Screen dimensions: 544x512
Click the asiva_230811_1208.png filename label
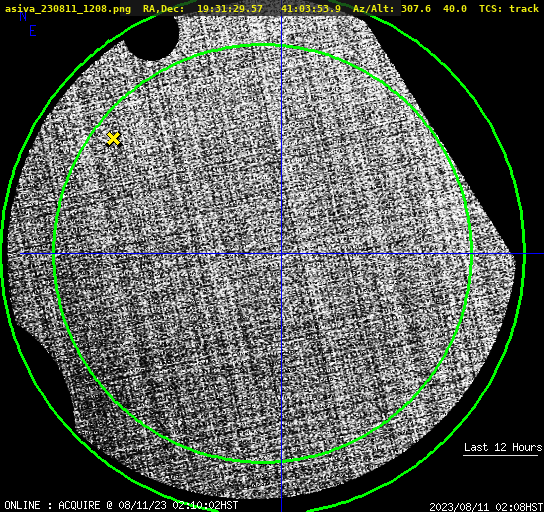[68, 9]
